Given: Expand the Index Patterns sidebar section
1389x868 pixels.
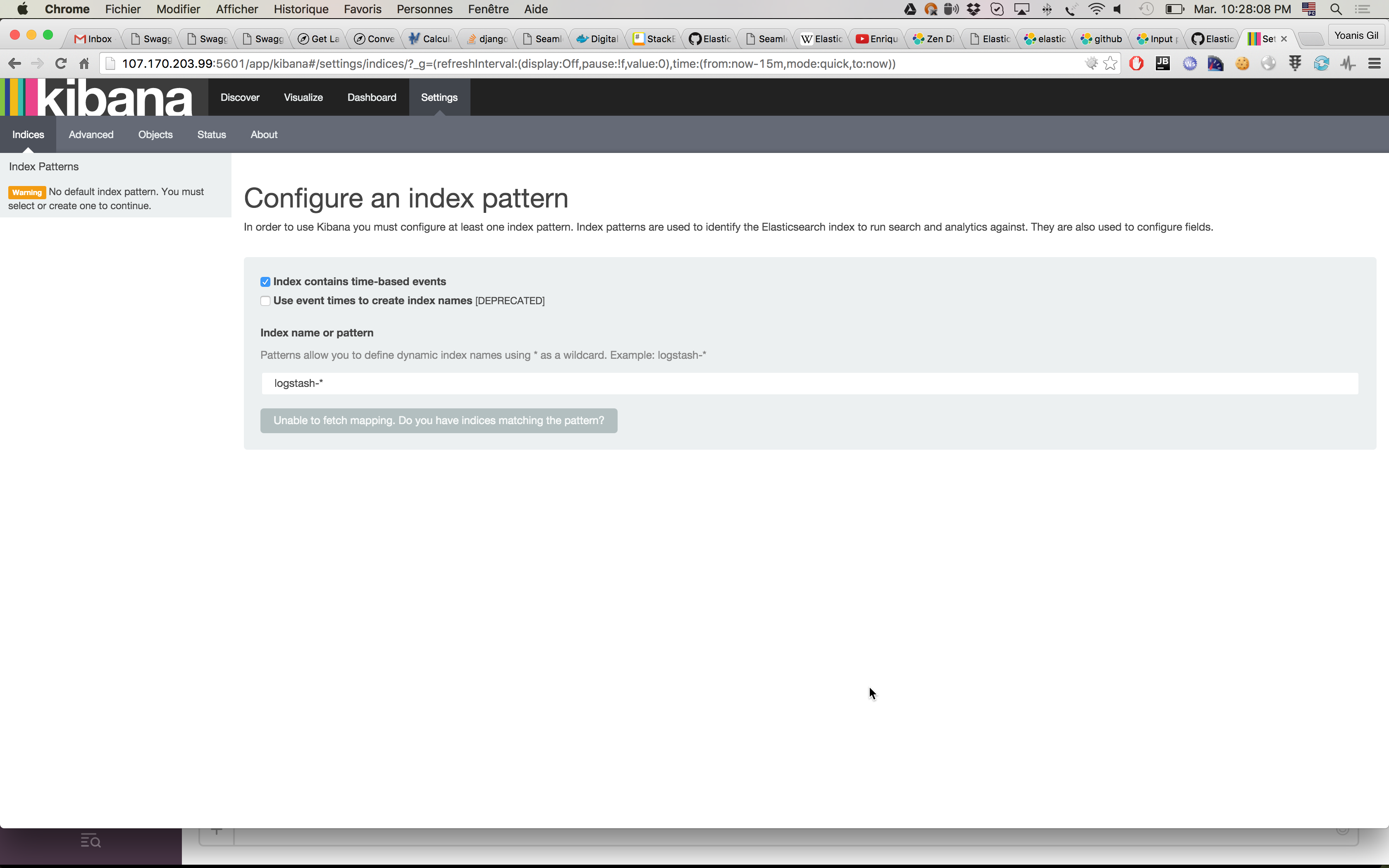Looking at the screenshot, I should (x=43, y=166).
